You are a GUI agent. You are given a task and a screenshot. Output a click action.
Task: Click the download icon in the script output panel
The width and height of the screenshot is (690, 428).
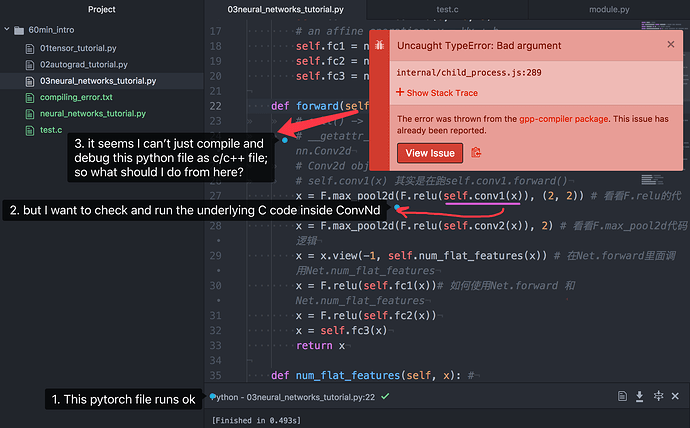click(638, 397)
